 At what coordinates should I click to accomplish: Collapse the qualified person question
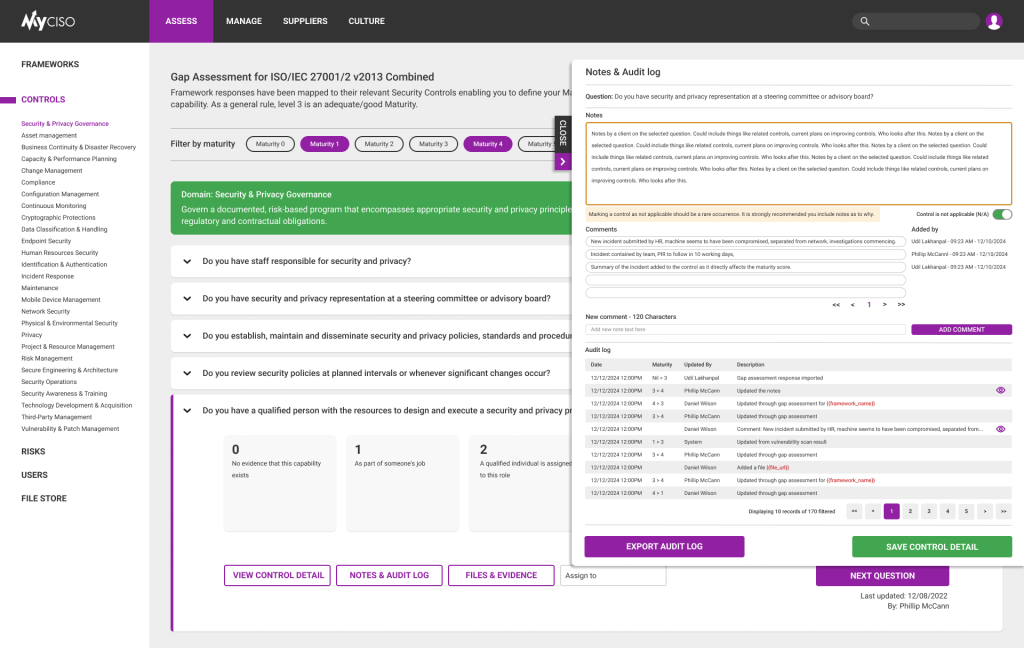click(185, 410)
